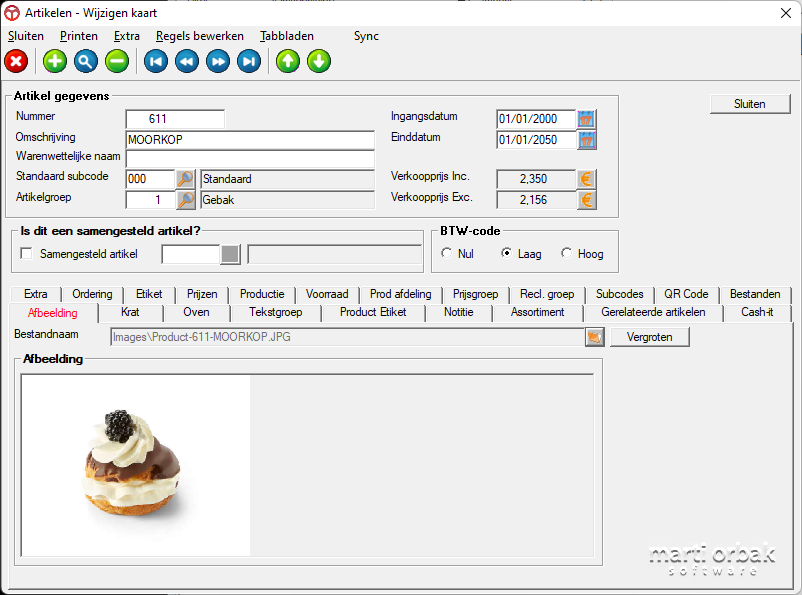Open the Tabbladen menu
Viewport: 802px width, 595px height.
[286, 36]
